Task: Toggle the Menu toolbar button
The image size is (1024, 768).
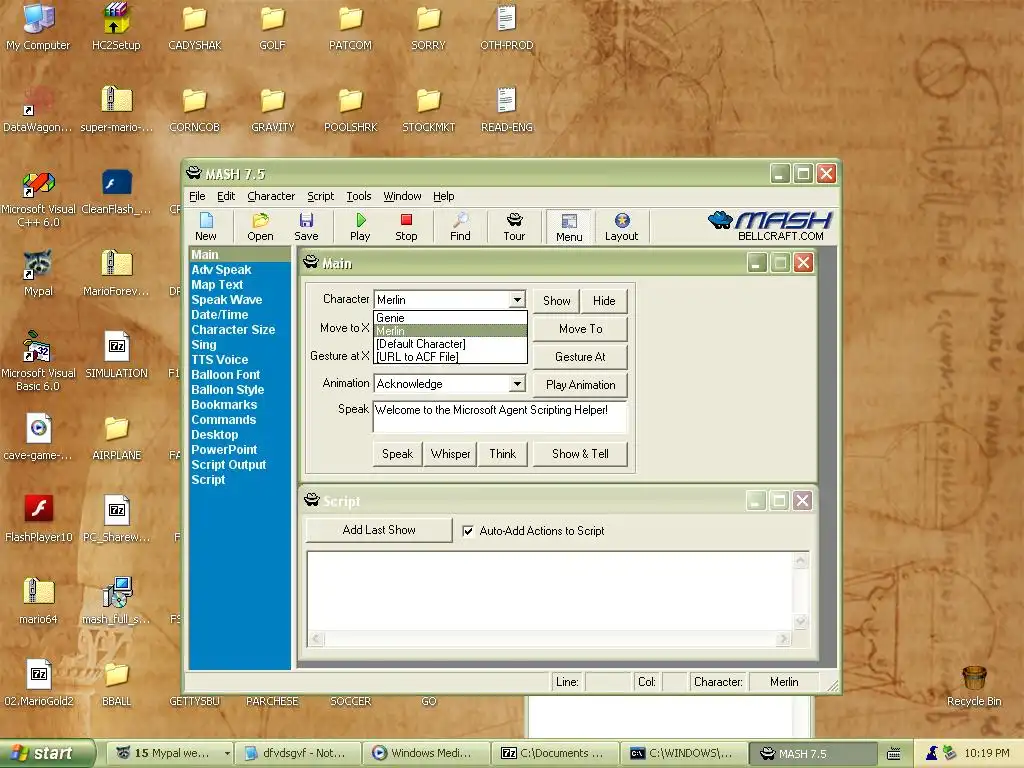Action: click(x=569, y=227)
